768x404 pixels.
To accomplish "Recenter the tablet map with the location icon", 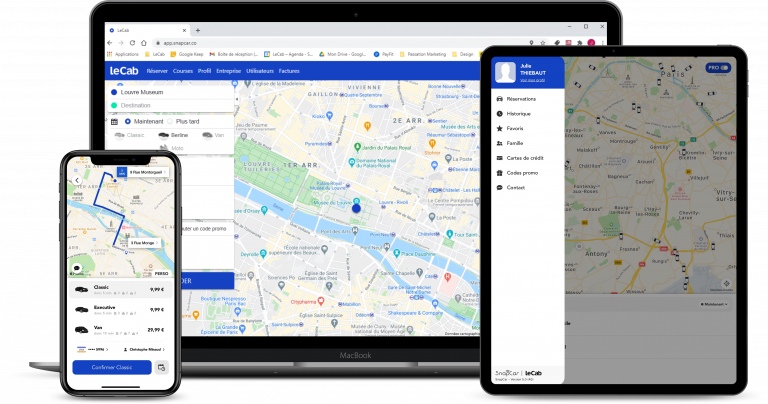I will pyautogui.click(x=727, y=284).
